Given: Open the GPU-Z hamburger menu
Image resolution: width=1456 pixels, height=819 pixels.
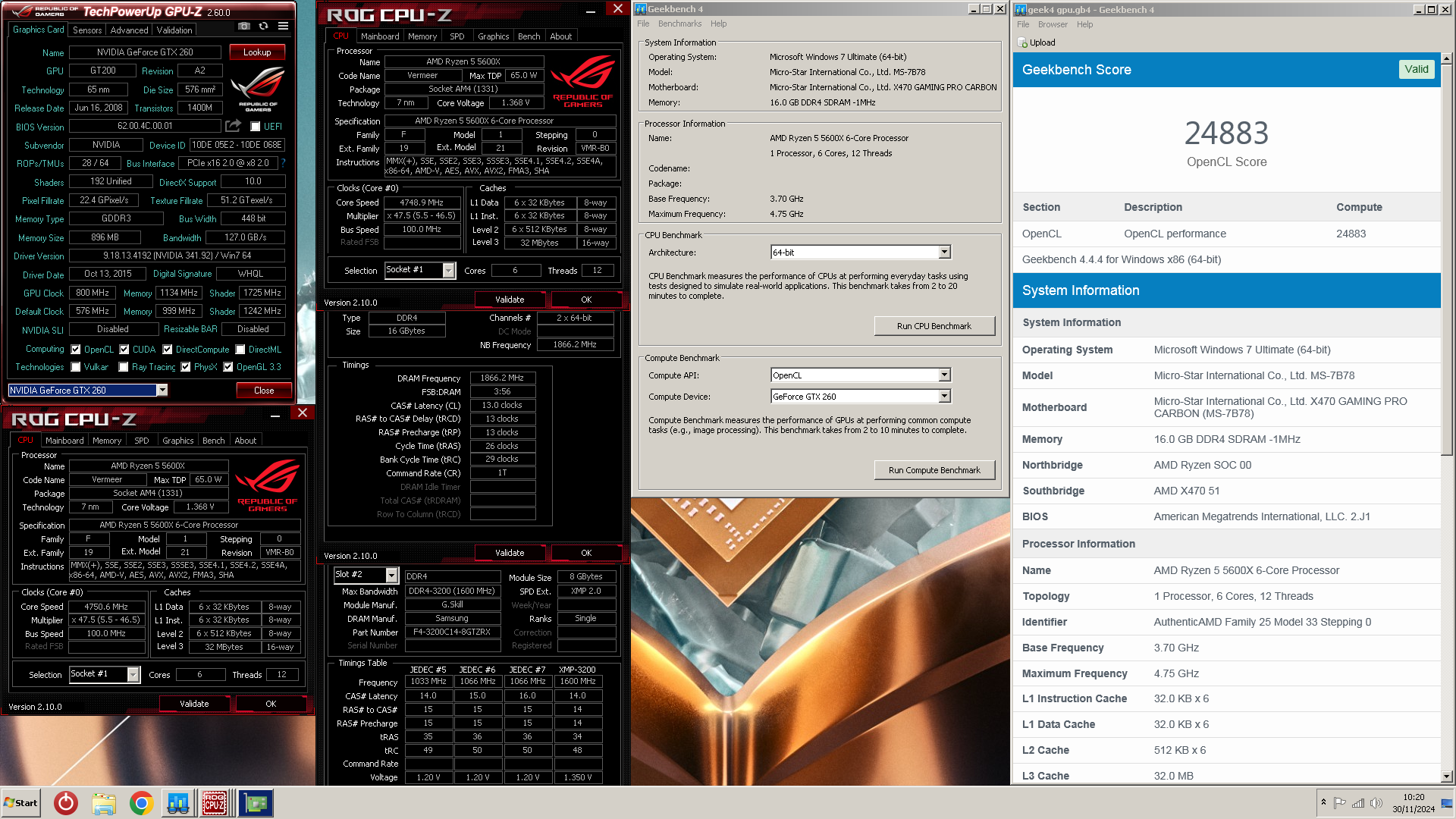Looking at the screenshot, I should click(283, 26).
